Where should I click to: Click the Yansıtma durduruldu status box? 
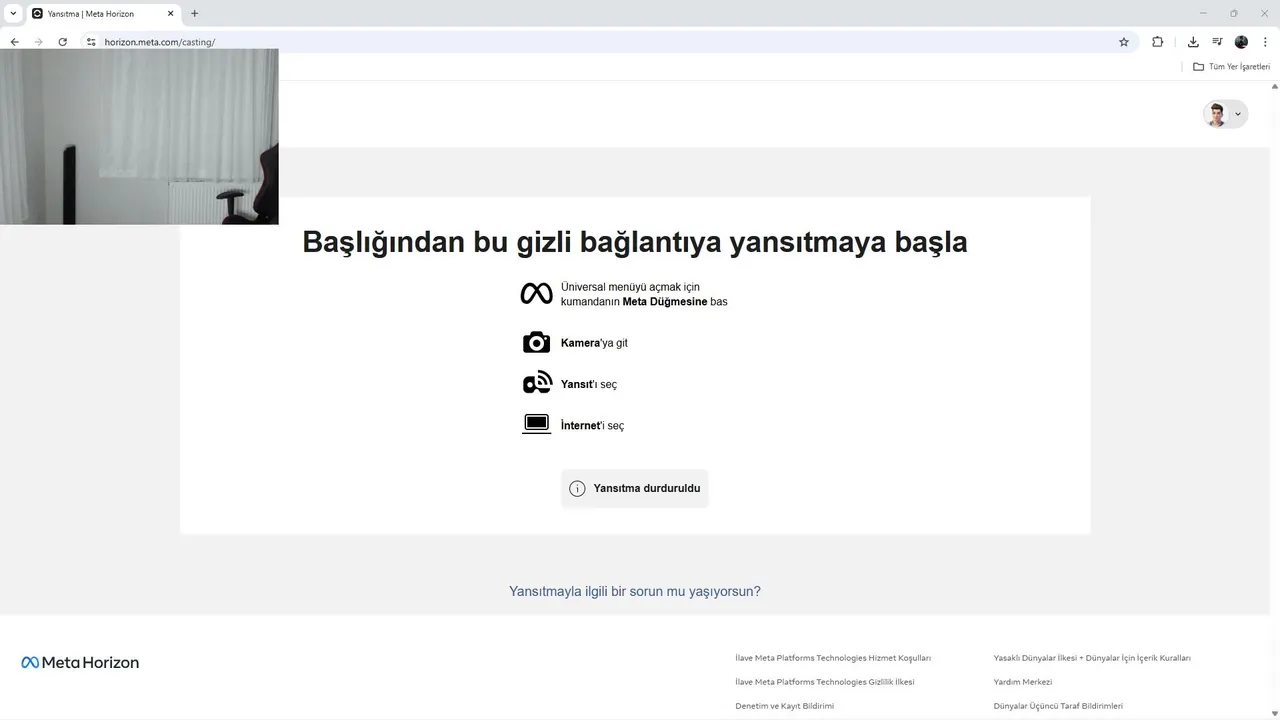[x=635, y=489]
